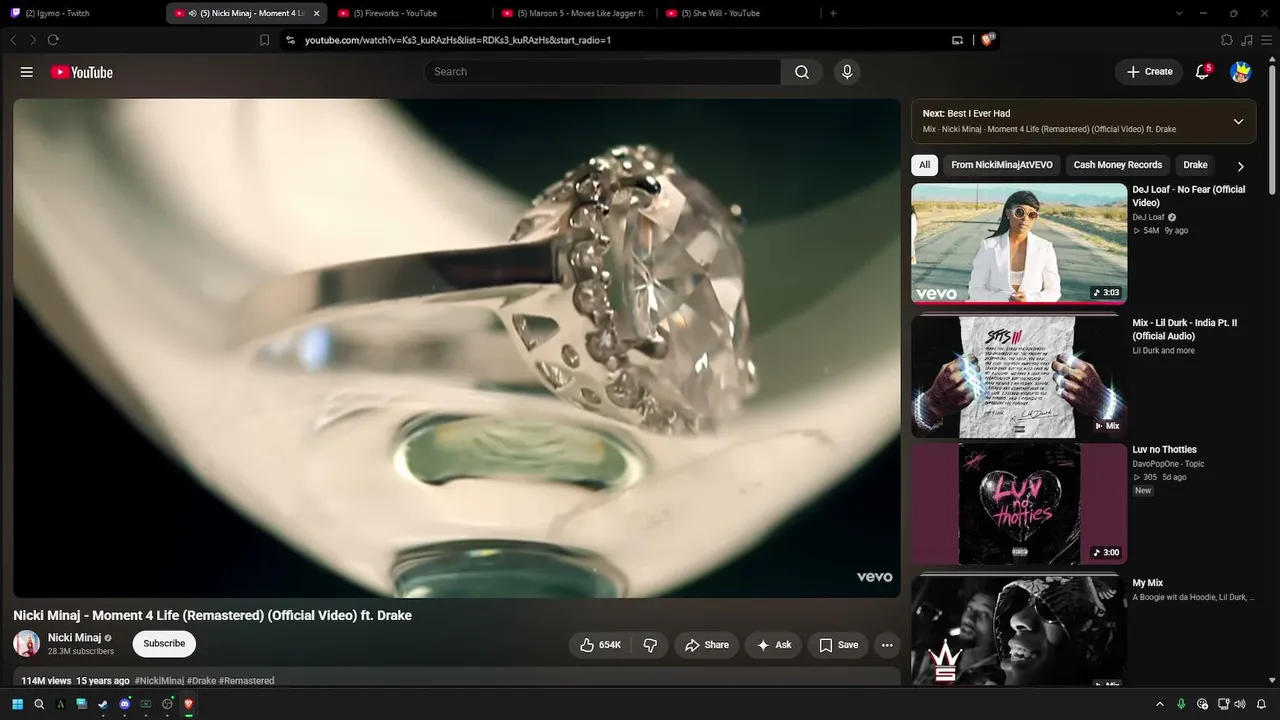Save the video to a playlist
The width and height of the screenshot is (1280, 720).
pos(838,645)
